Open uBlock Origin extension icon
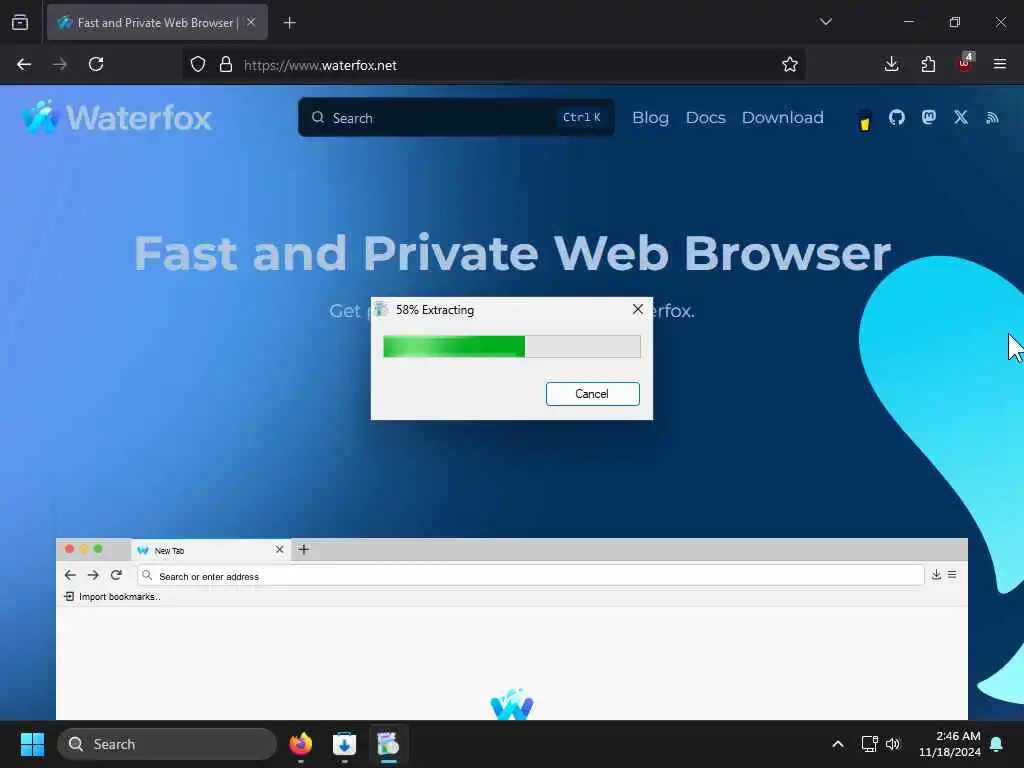The width and height of the screenshot is (1024, 768). (x=965, y=63)
